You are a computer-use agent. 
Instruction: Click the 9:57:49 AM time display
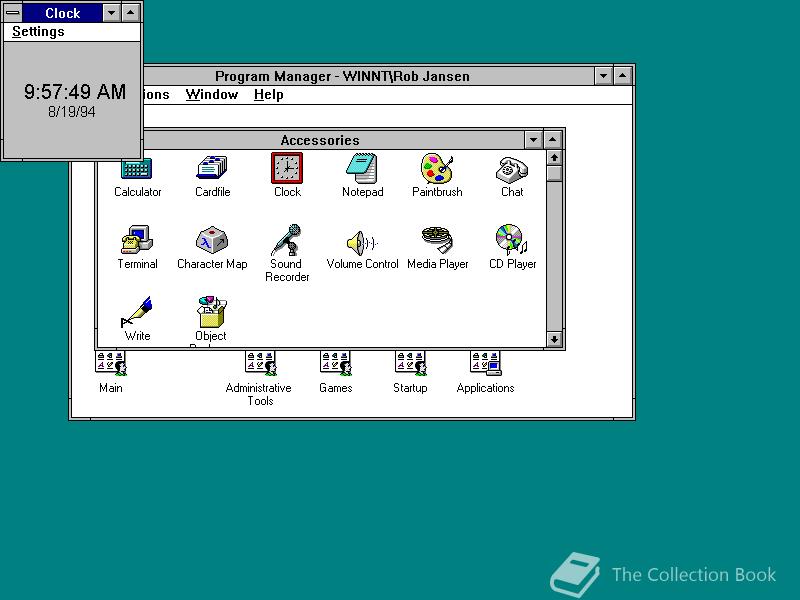click(75, 92)
